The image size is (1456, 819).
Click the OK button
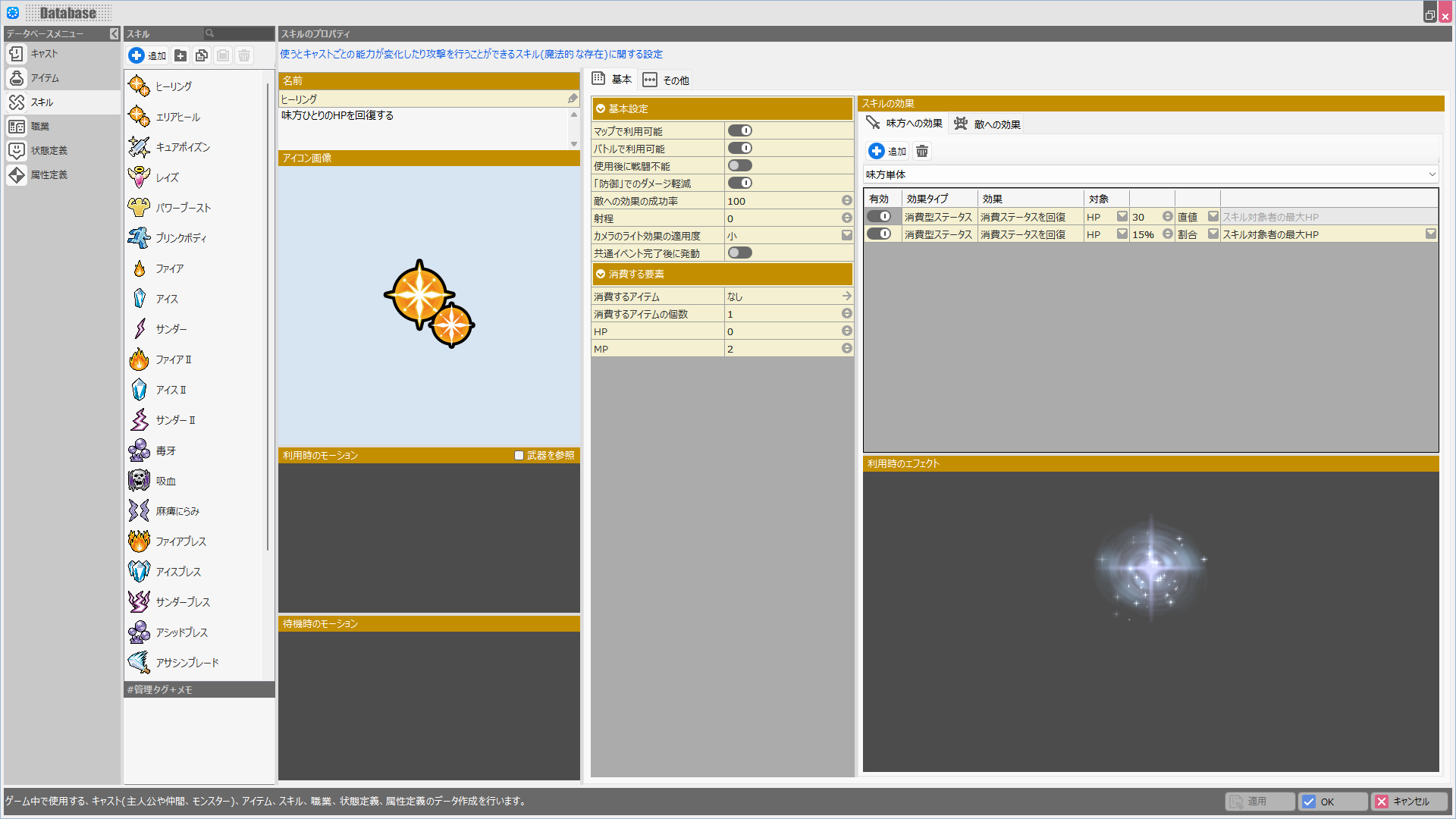click(1332, 802)
